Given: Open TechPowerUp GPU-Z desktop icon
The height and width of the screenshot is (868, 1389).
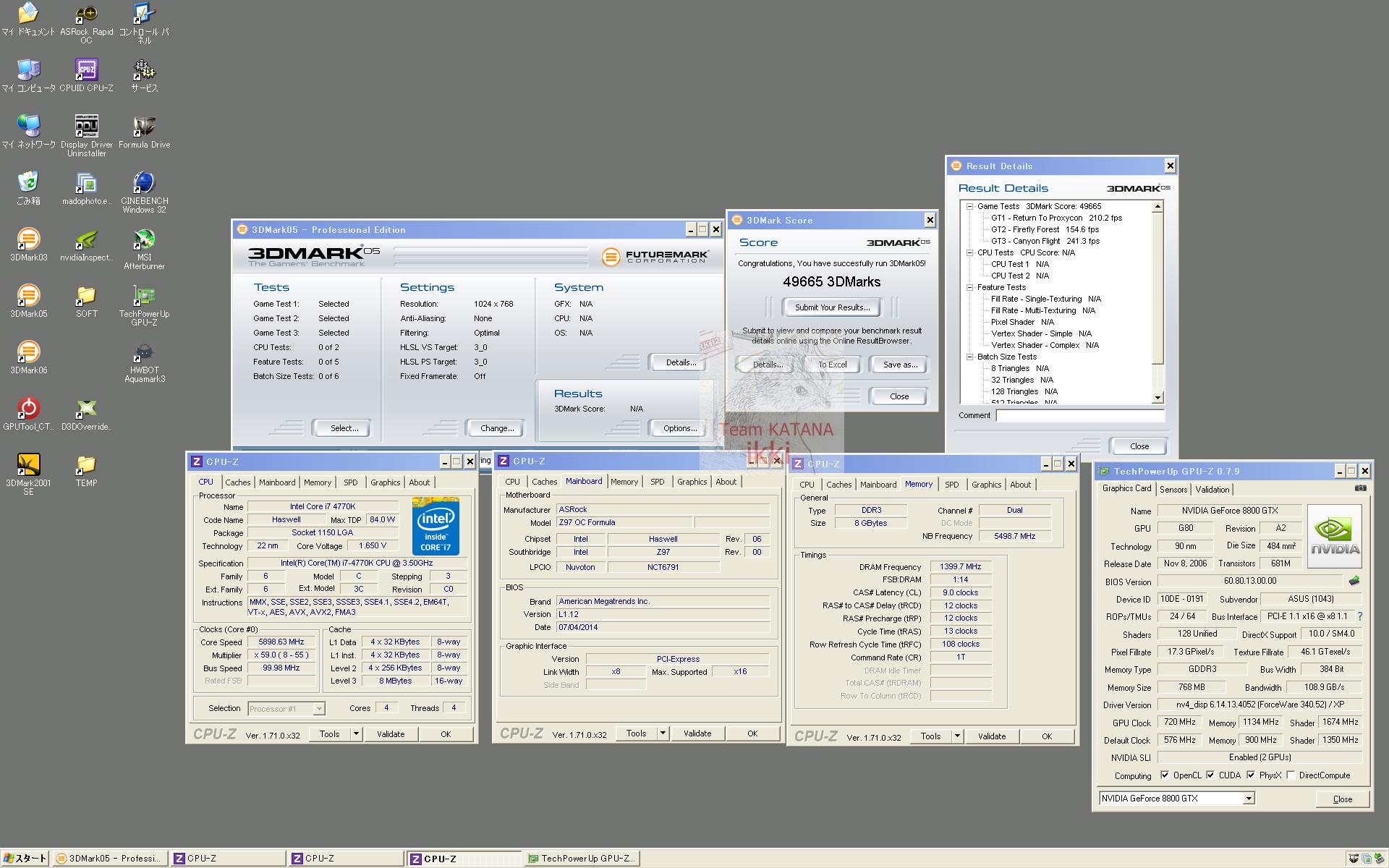Looking at the screenshot, I should pyautogui.click(x=144, y=305).
